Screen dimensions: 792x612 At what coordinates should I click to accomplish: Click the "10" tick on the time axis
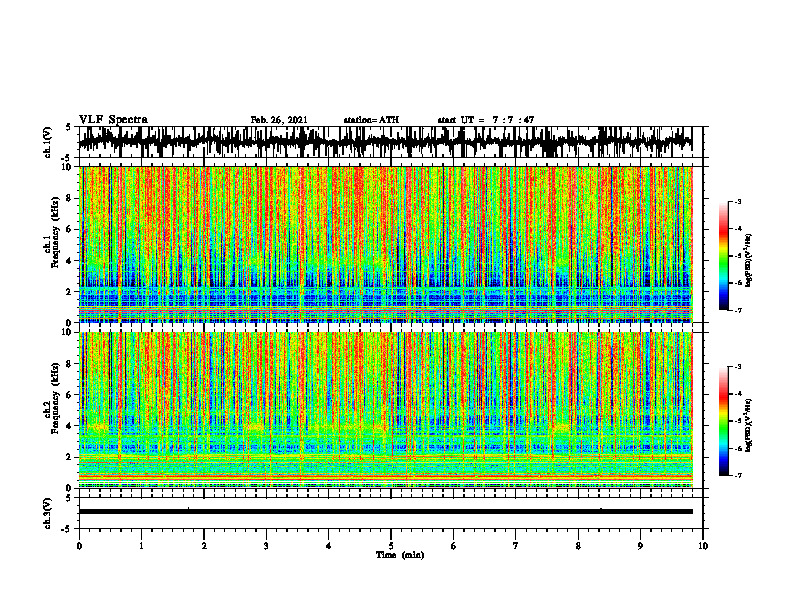point(703,546)
